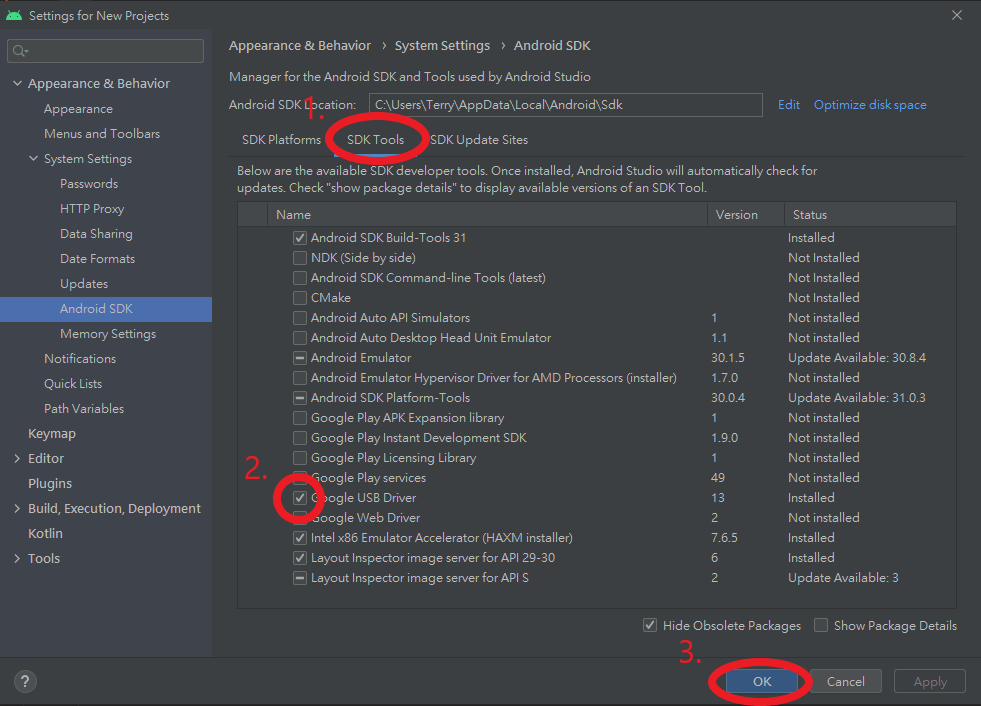Image resolution: width=981 pixels, height=706 pixels.
Task: Expand the Editor section
Action: tap(17, 458)
